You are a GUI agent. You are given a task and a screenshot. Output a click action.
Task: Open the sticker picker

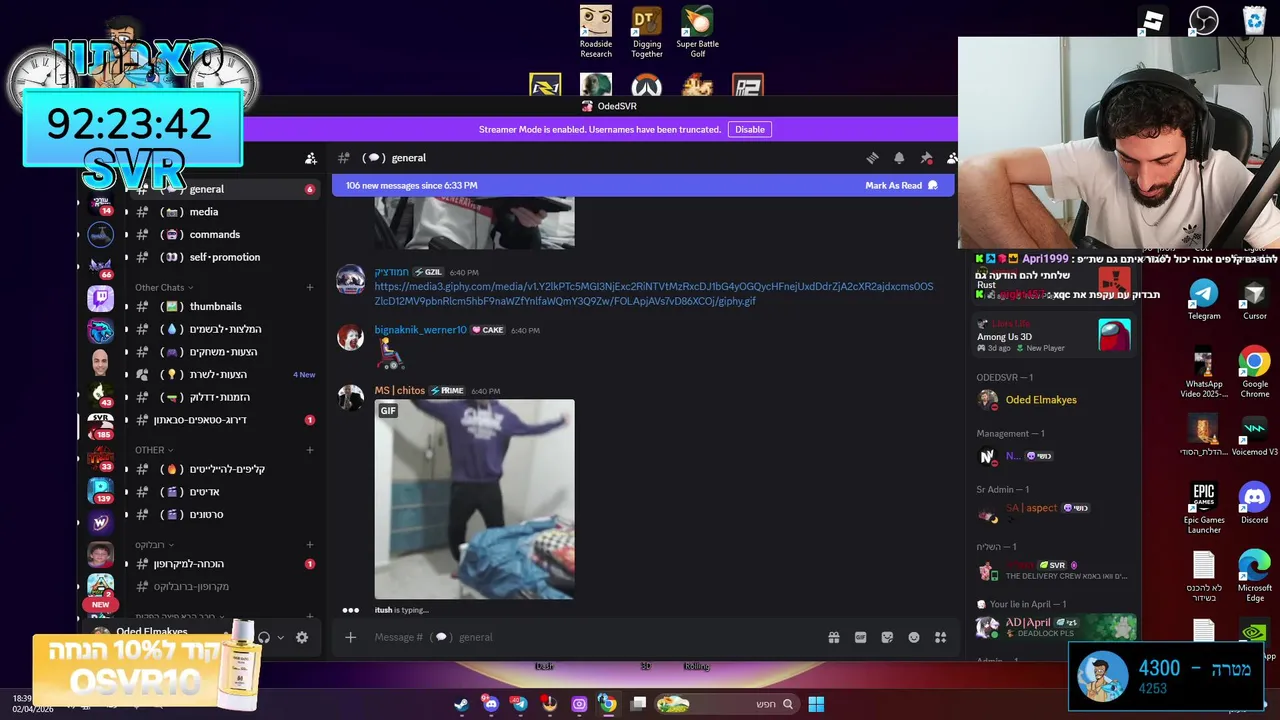887,637
